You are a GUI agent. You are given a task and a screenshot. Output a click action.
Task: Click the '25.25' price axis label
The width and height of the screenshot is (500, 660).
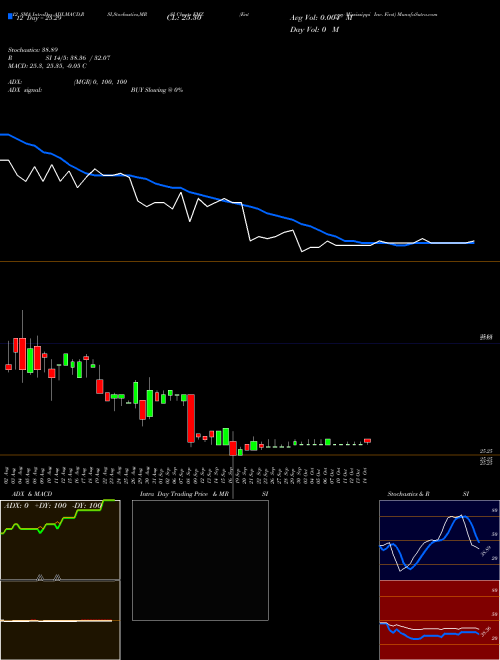point(486,451)
